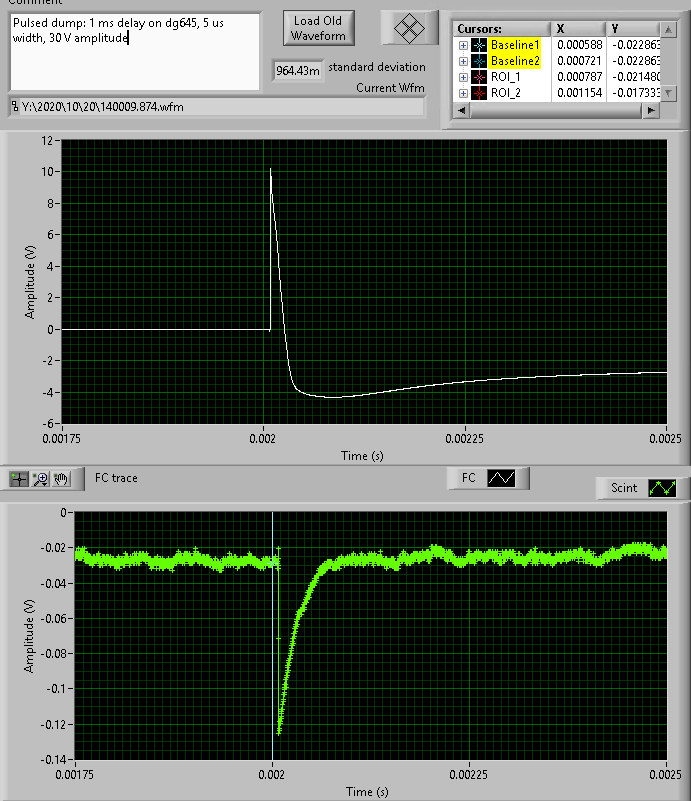Click the lower graph's -0.14 y-axis minimum label
691x801 pixels.
53,760
